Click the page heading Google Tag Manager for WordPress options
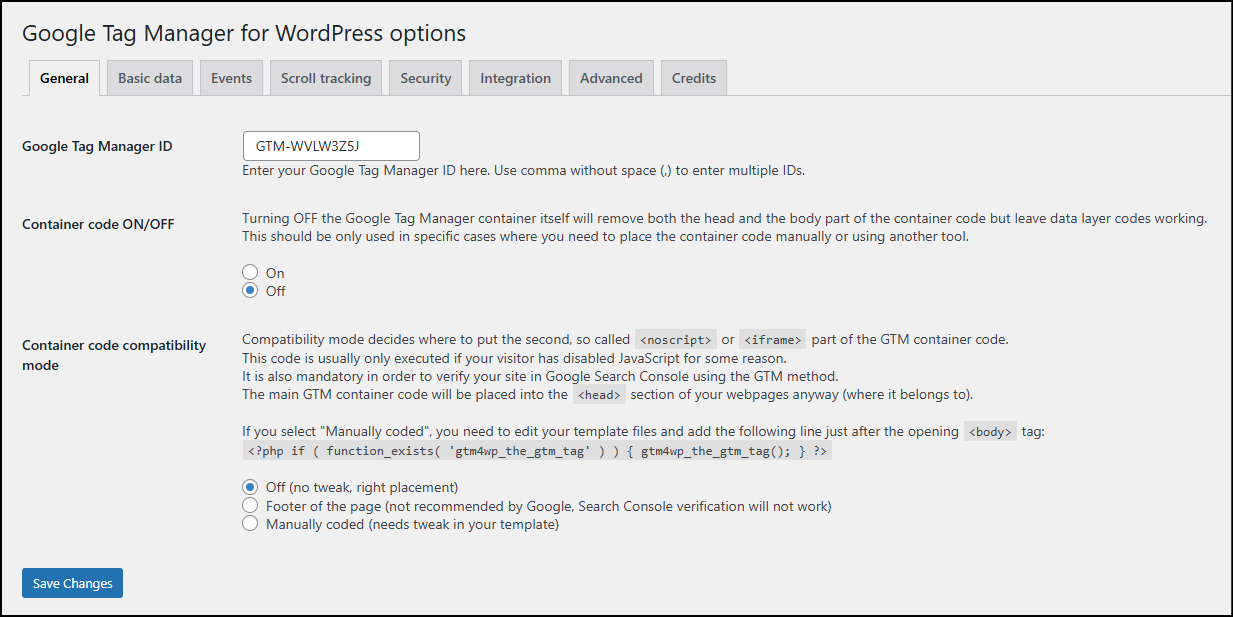Screen dimensions: 1233x617 click(x=244, y=33)
